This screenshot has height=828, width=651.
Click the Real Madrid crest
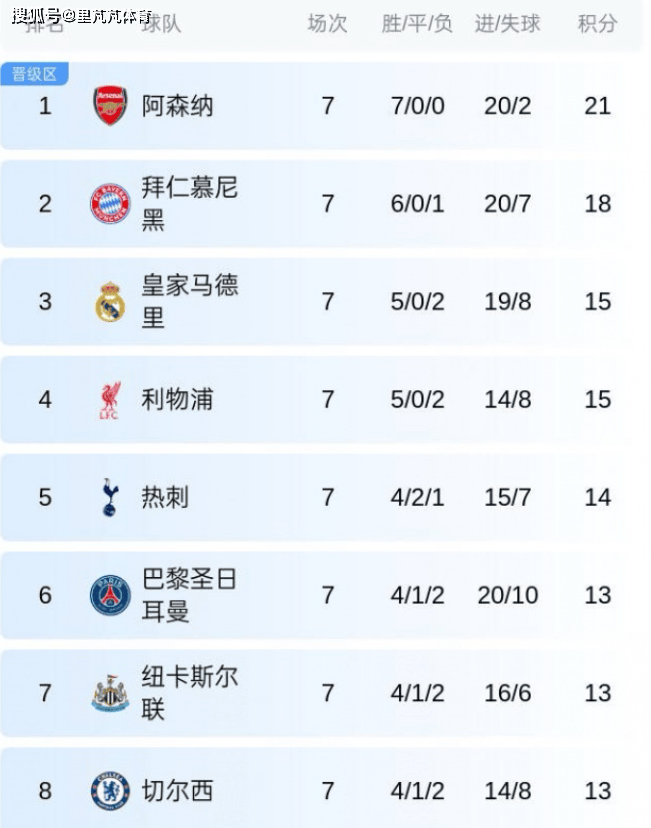coord(110,302)
